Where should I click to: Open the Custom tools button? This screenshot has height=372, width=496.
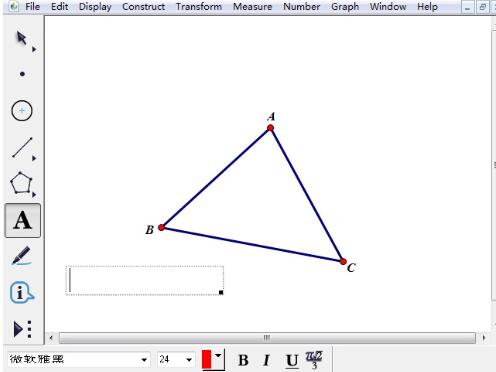(x=22, y=329)
